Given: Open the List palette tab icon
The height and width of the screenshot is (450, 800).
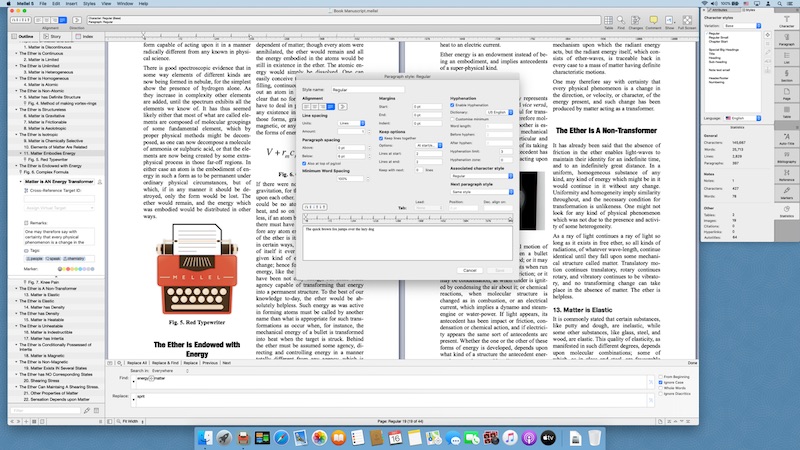Looking at the screenshot, I should [x=786, y=57].
